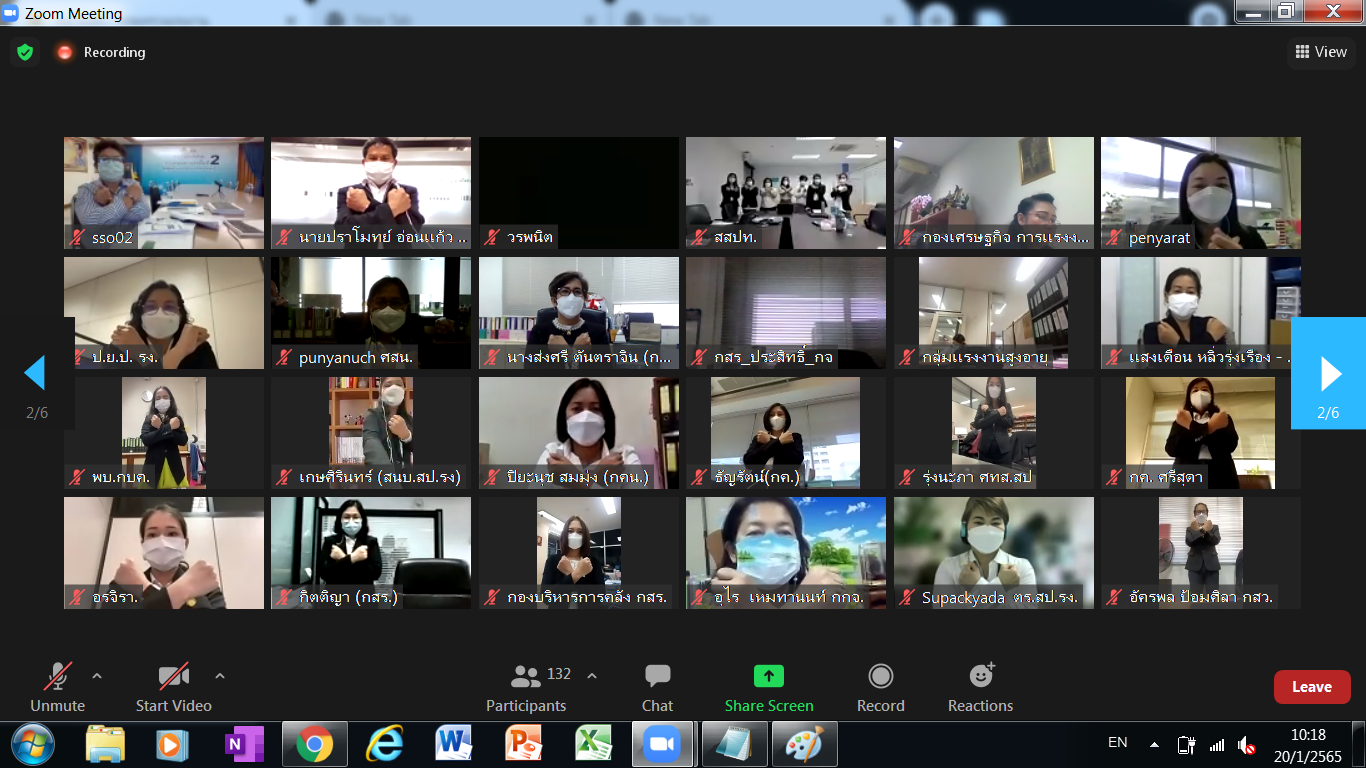Open the Participants panel
1366x768 pixels.
(x=527, y=687)
